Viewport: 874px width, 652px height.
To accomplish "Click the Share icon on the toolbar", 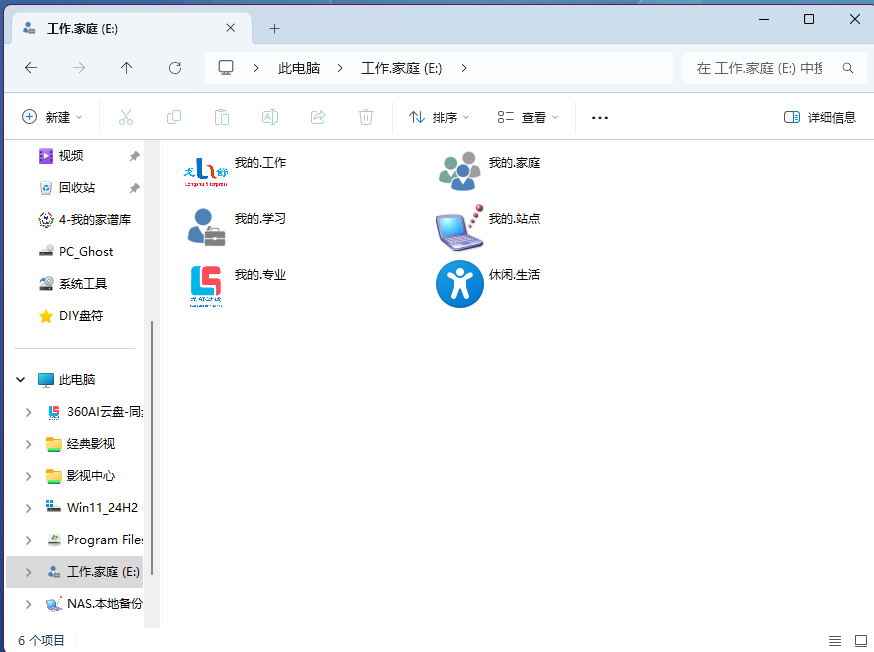I will click(317, 117).
